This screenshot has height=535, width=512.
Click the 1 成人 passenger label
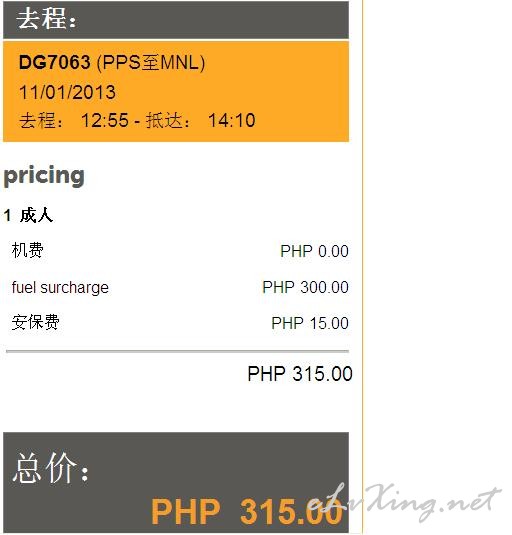tap(28, 216)
